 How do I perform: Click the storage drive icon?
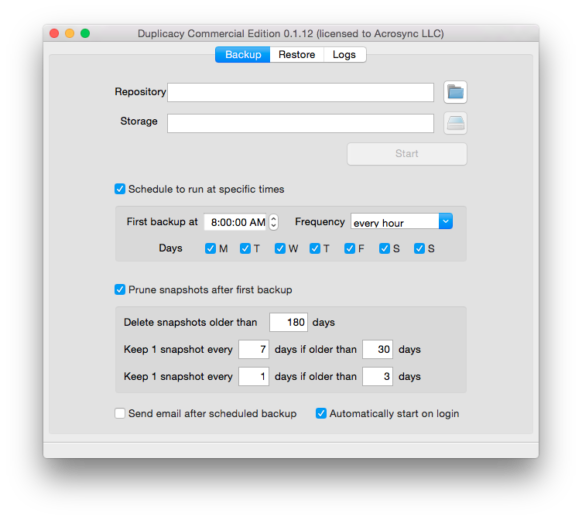(x=455, y=123)
